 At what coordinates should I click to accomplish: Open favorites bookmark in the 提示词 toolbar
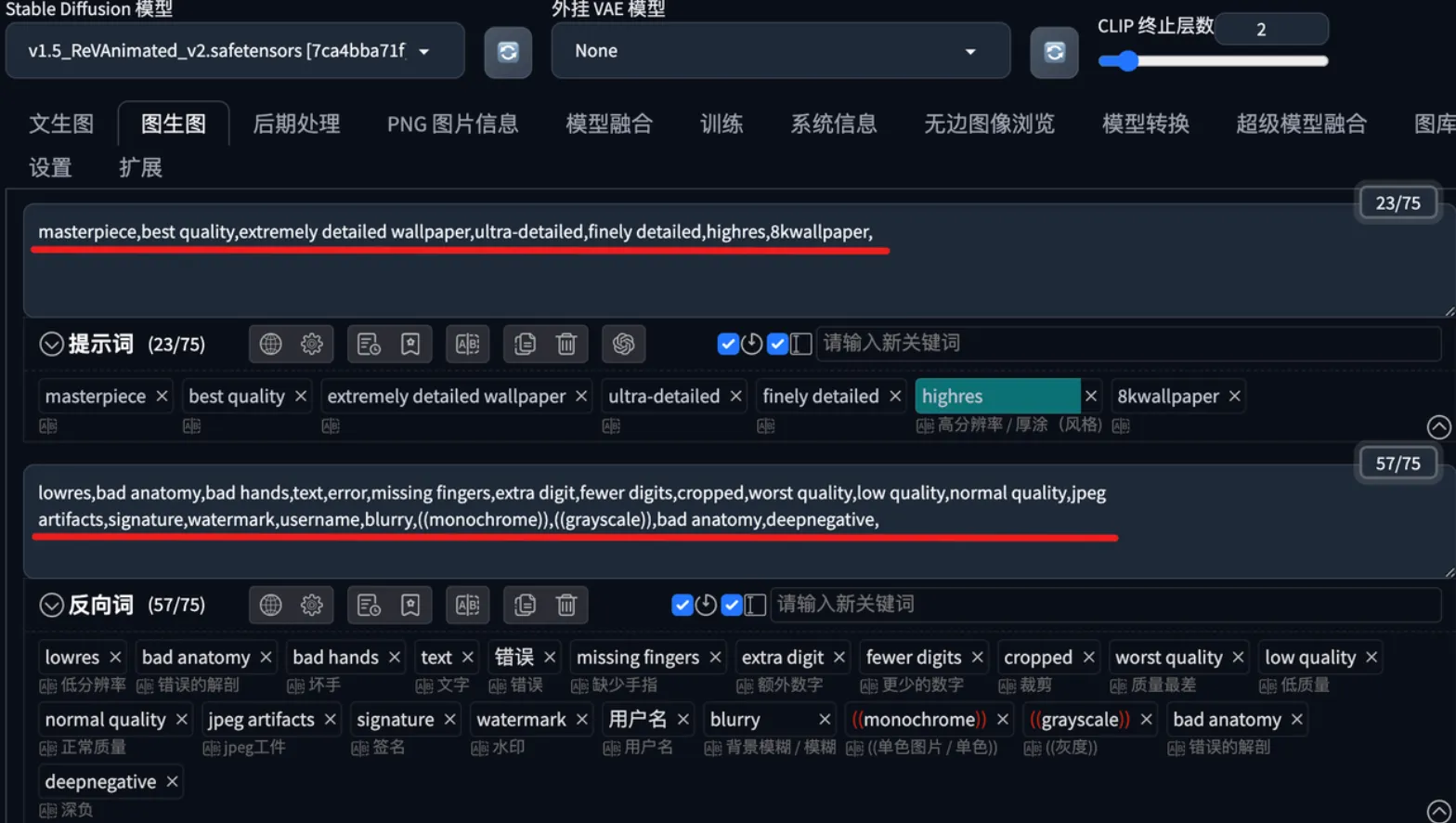(410, 344)
